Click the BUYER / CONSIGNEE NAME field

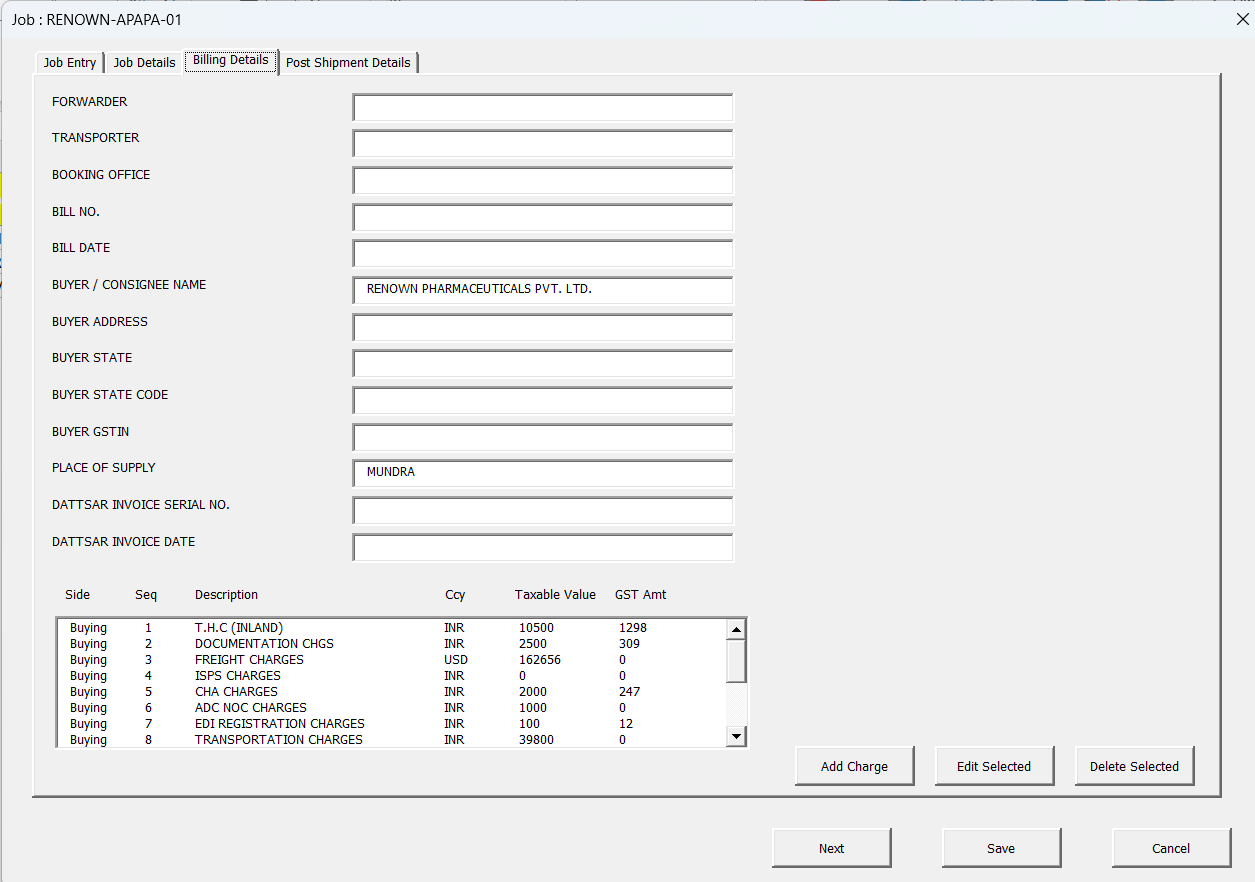tap(543, 291)
